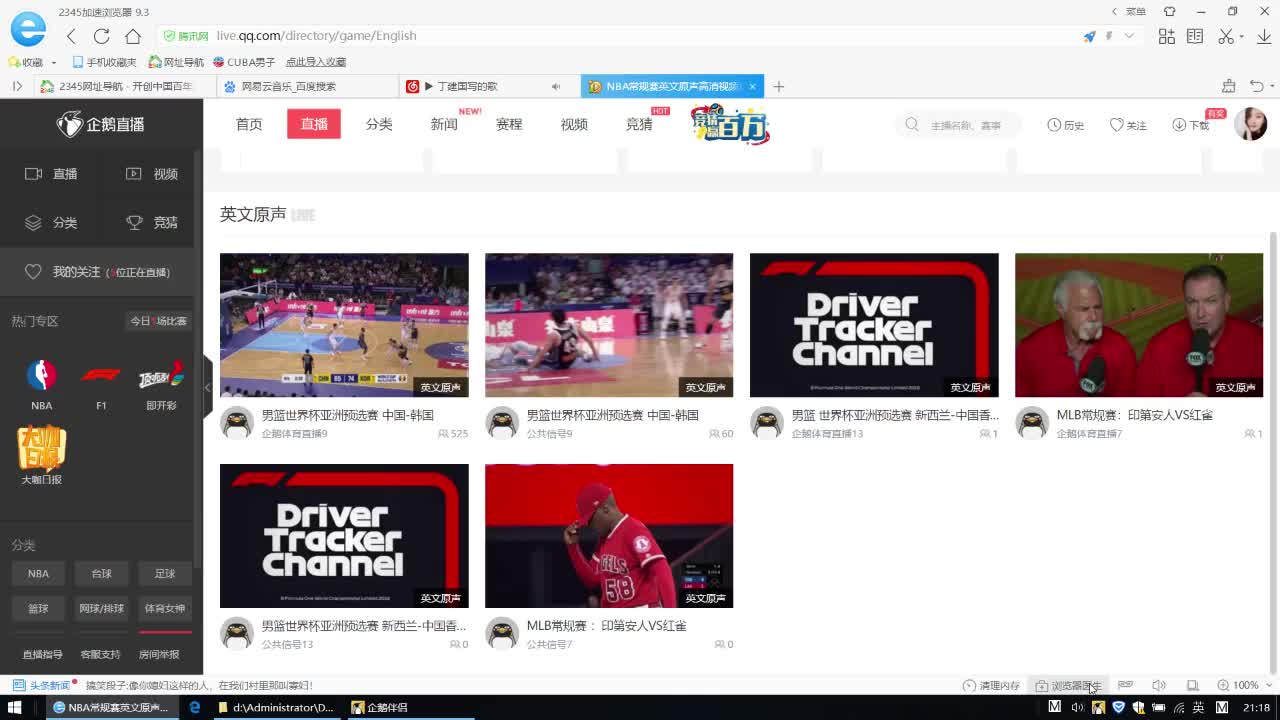
Task: Open the scissors screenshot tool
Action: [1226, 36]
